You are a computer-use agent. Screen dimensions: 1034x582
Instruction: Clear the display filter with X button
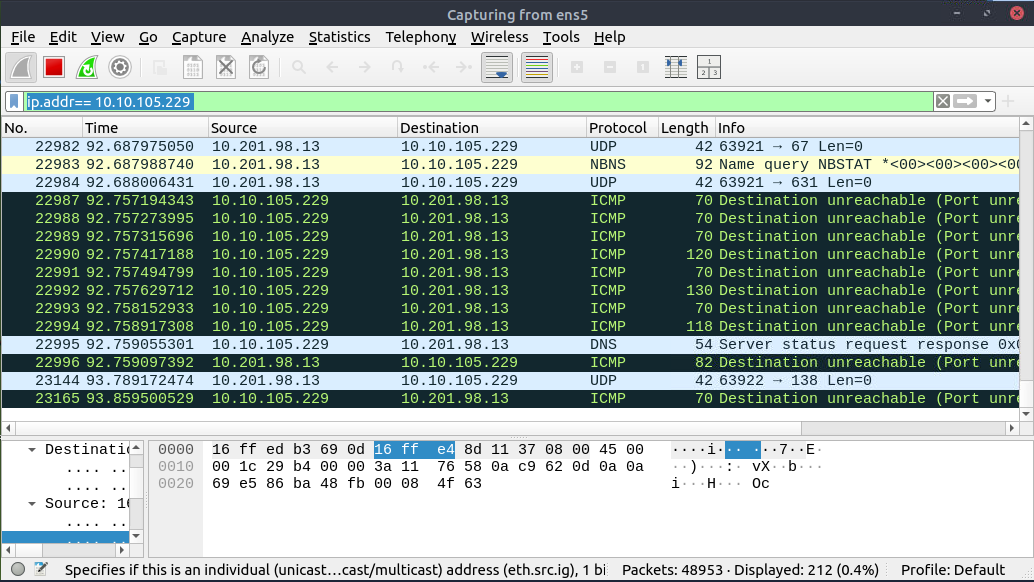click(x=943, y=102)
